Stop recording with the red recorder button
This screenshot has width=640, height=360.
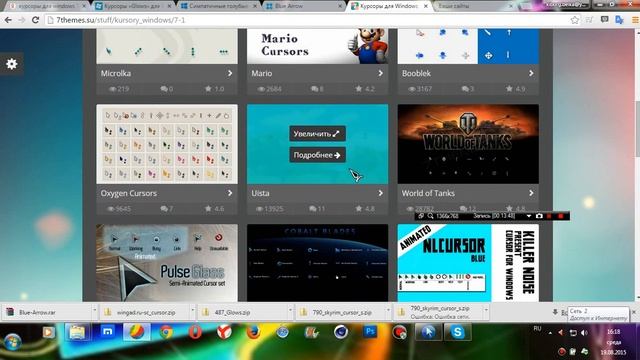point(561,216)
